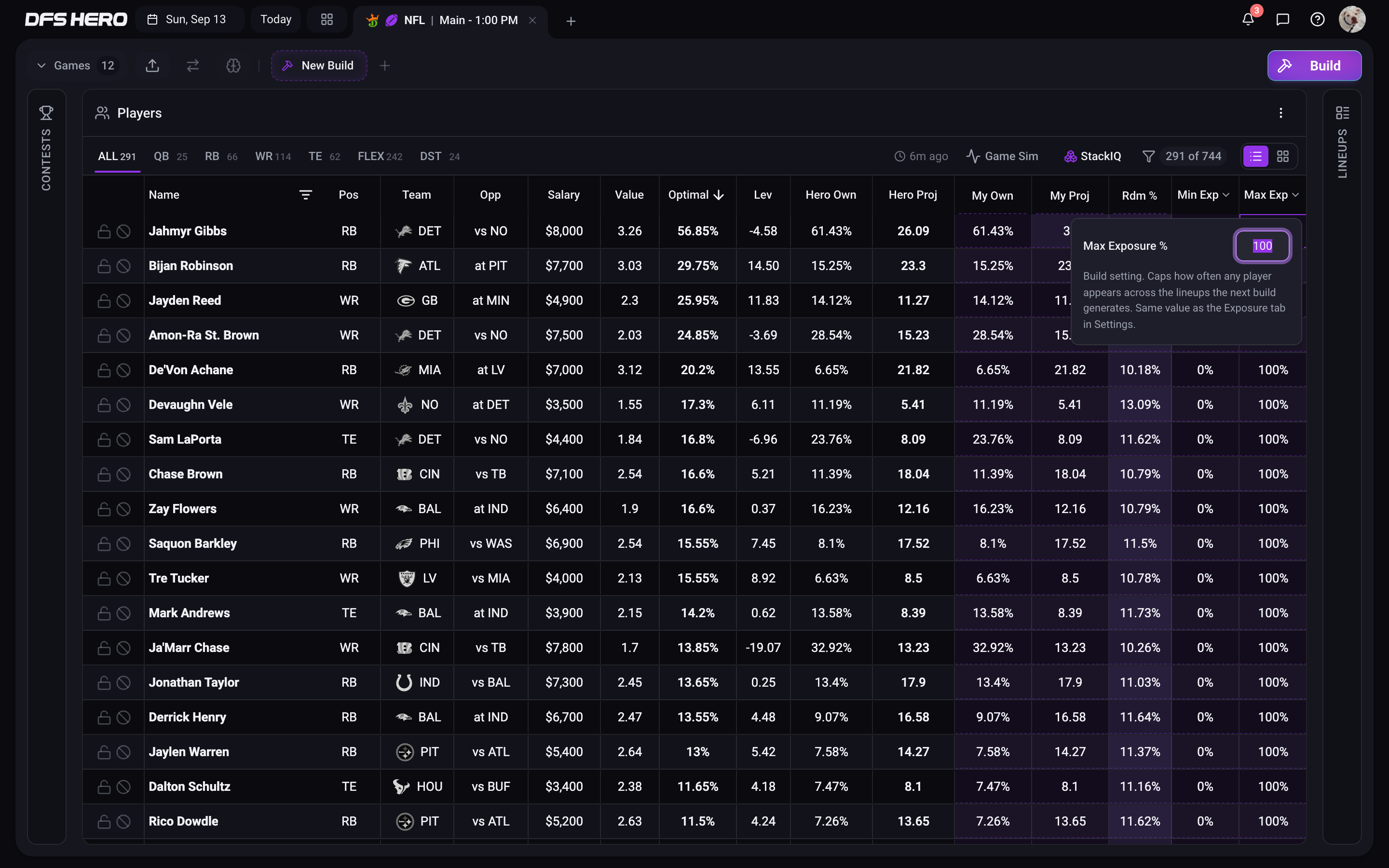Select the ALL 291 position tab

(117, 156)
